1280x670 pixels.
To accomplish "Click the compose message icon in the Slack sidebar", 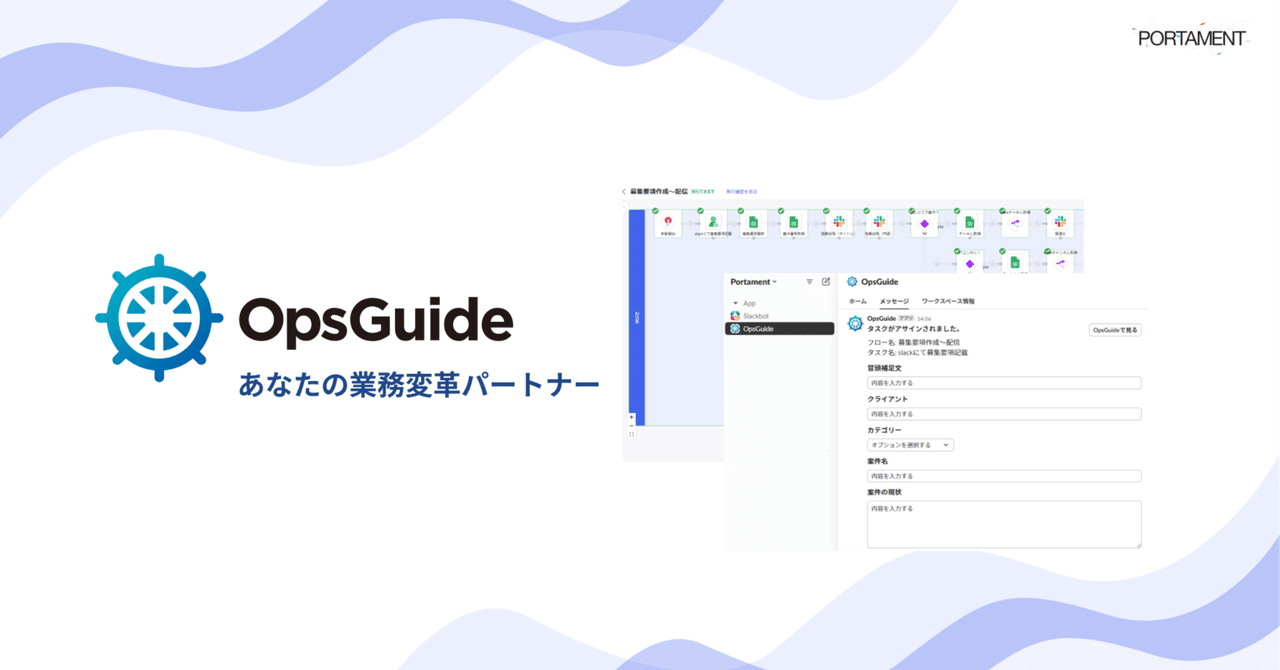I will [826, 281].
